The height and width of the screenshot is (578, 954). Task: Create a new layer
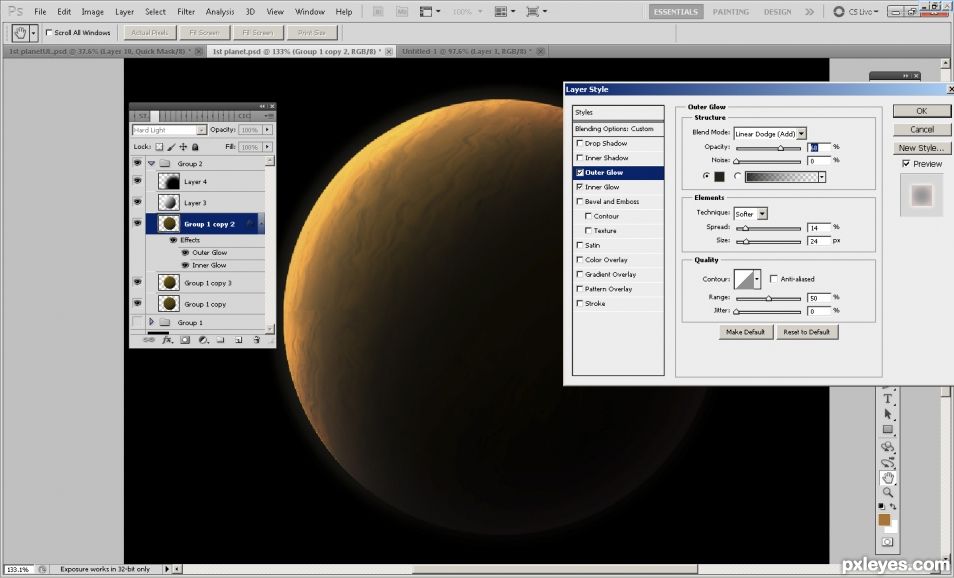(238, 340)
